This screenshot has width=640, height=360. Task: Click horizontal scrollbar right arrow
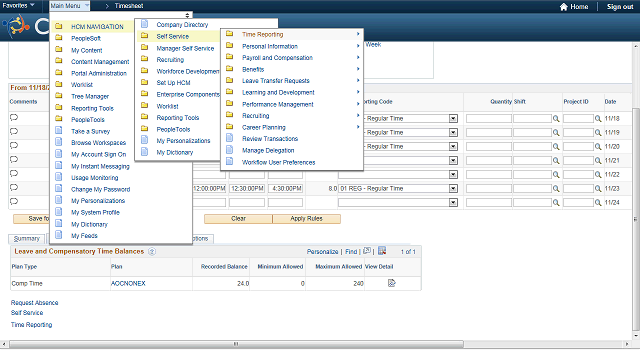[x=628, y=344]
